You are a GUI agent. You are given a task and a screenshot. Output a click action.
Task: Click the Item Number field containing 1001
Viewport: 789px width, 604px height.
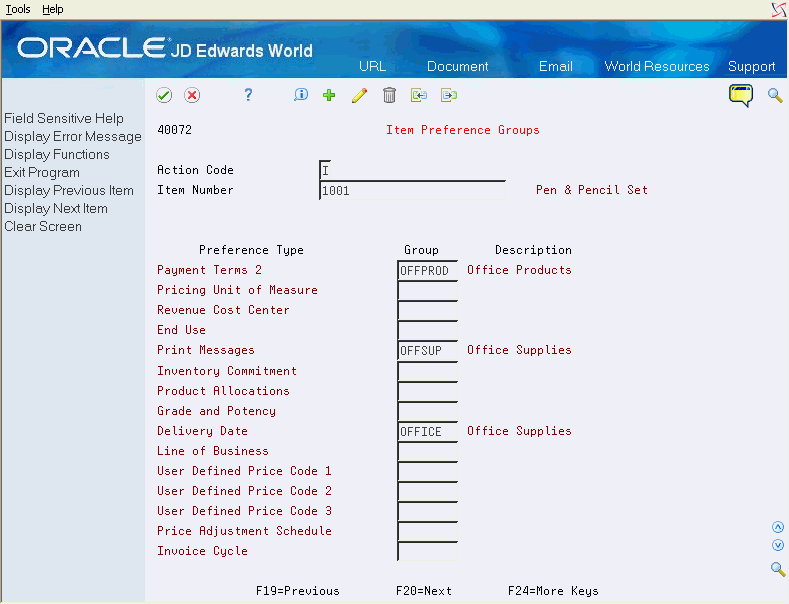click(412, 190)
